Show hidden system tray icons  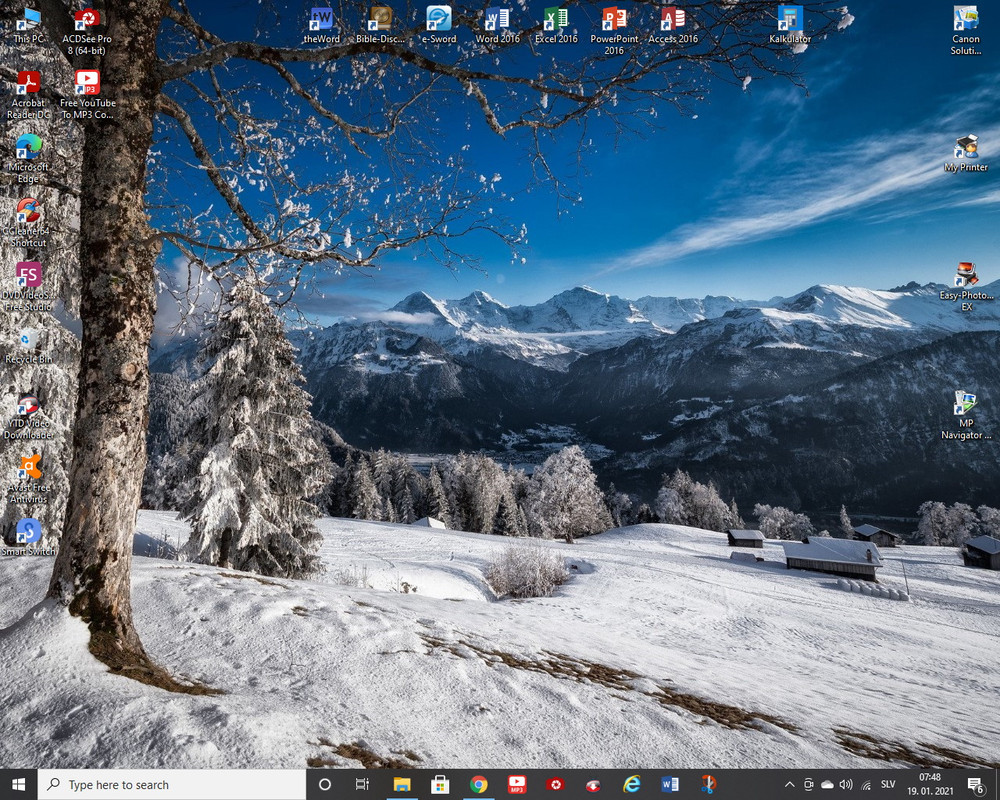tap(790, 785)
